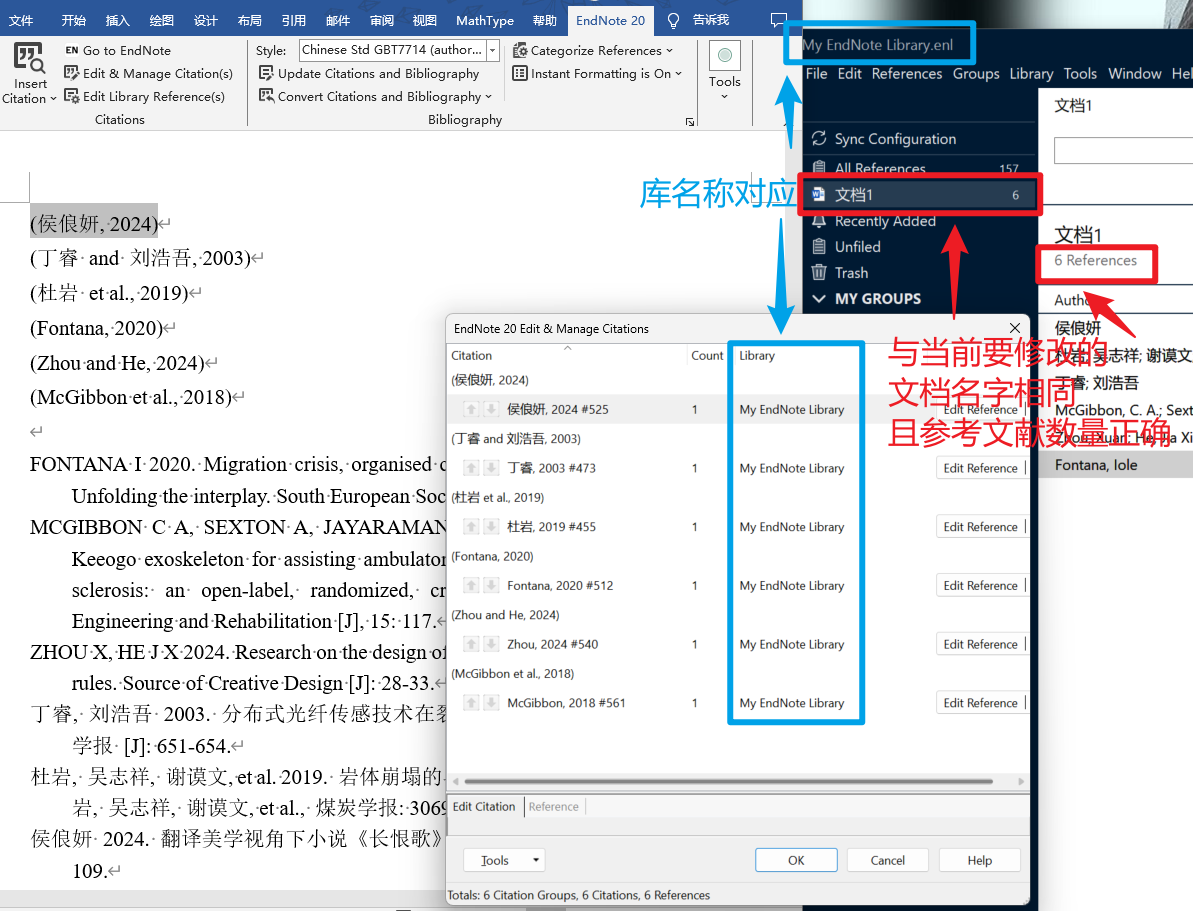The height and width of the screenshot is (911, 1193).
Task: Move citation 杜岩, 2019 #455 down
Action: pyautogui.click(x=492, y=527)
